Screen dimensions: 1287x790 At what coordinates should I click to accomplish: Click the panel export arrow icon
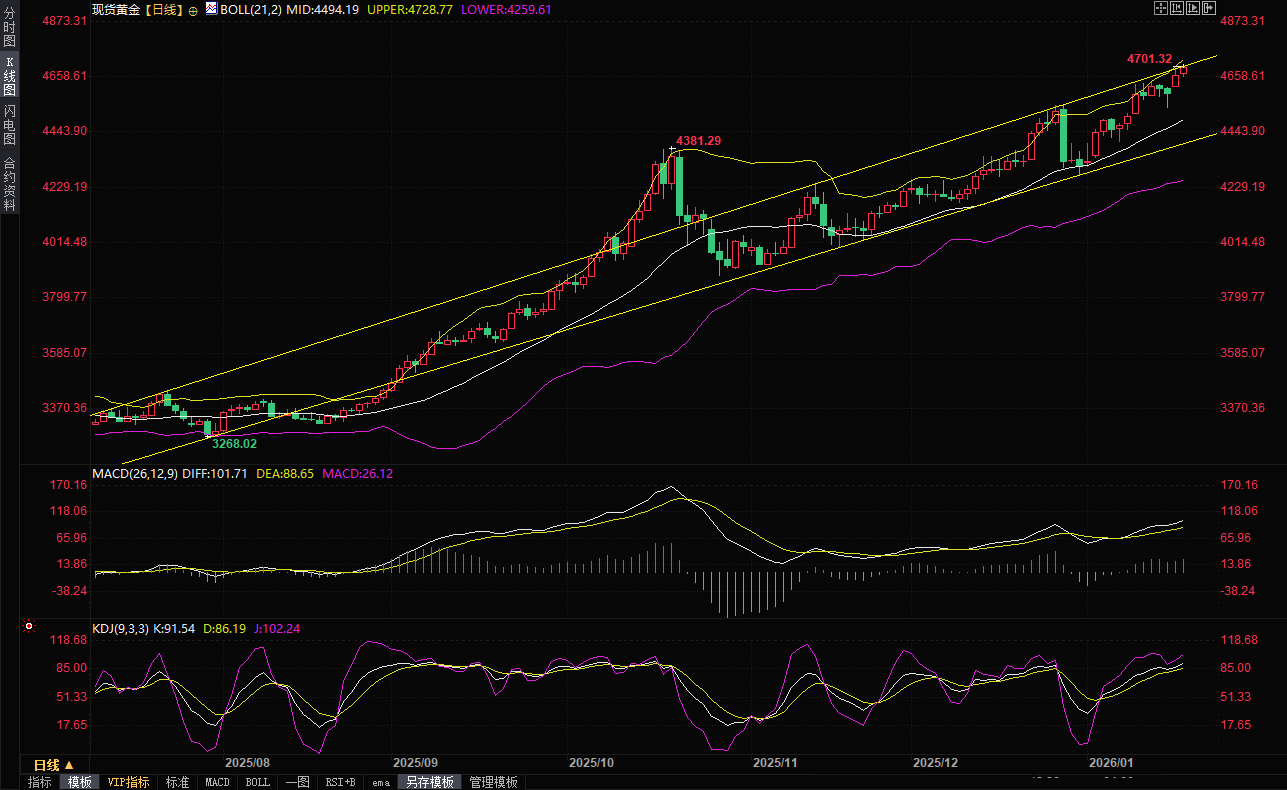(x=1209, y=8)
